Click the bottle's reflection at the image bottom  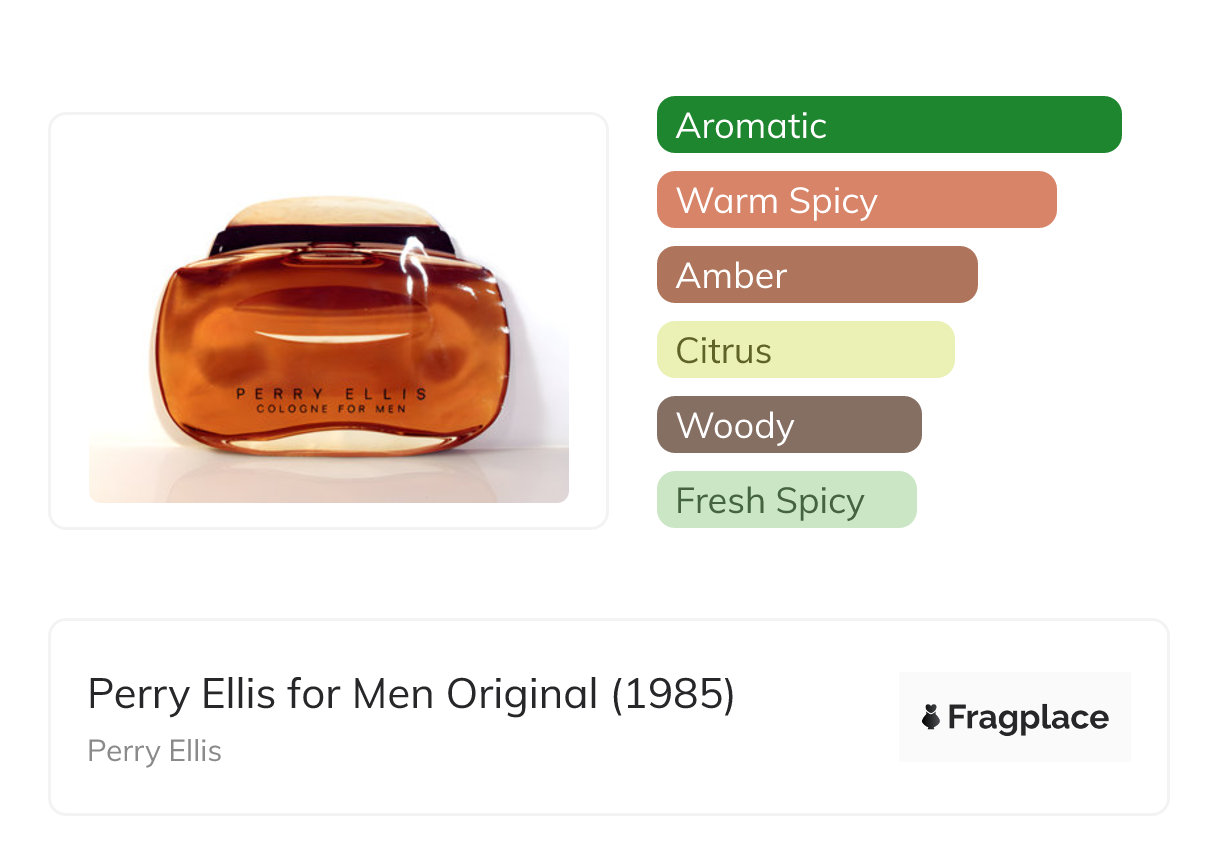point(329,478)
